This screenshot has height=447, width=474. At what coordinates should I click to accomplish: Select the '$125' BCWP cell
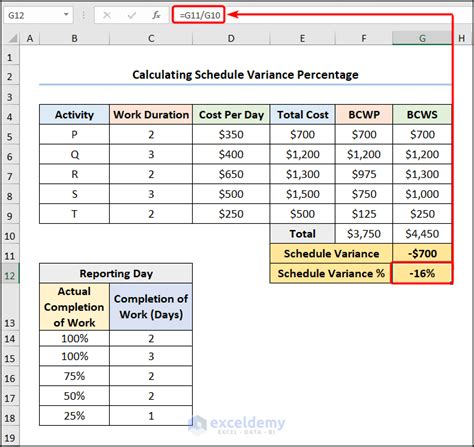pos(364,214)
